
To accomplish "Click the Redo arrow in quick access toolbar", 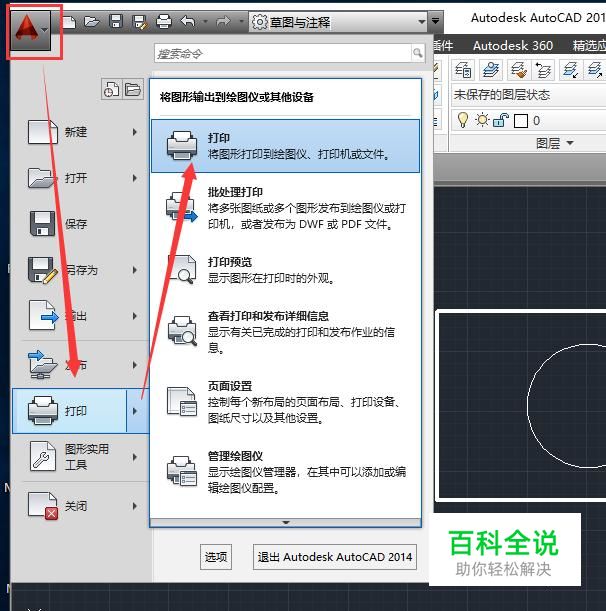I will pos(223,21).
